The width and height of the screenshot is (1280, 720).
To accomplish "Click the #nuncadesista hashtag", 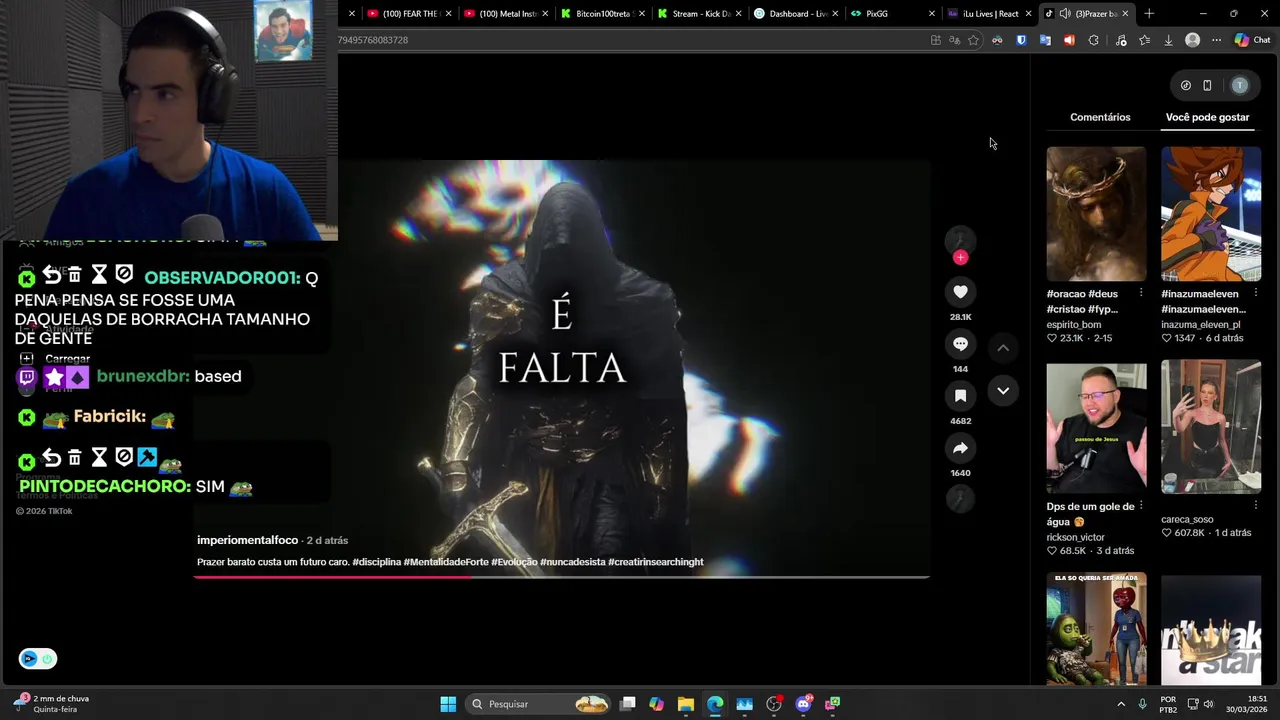I will coord(572,562).
